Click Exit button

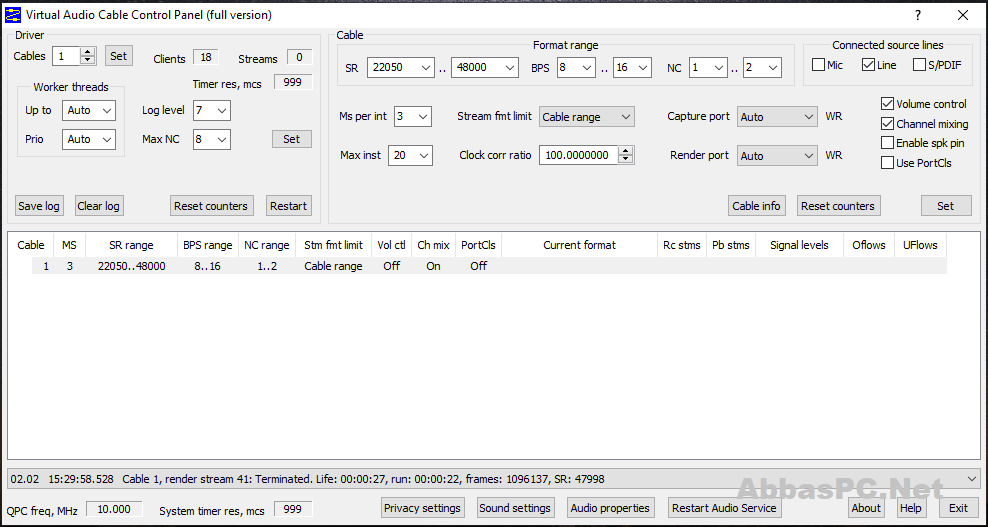[958, 507]
